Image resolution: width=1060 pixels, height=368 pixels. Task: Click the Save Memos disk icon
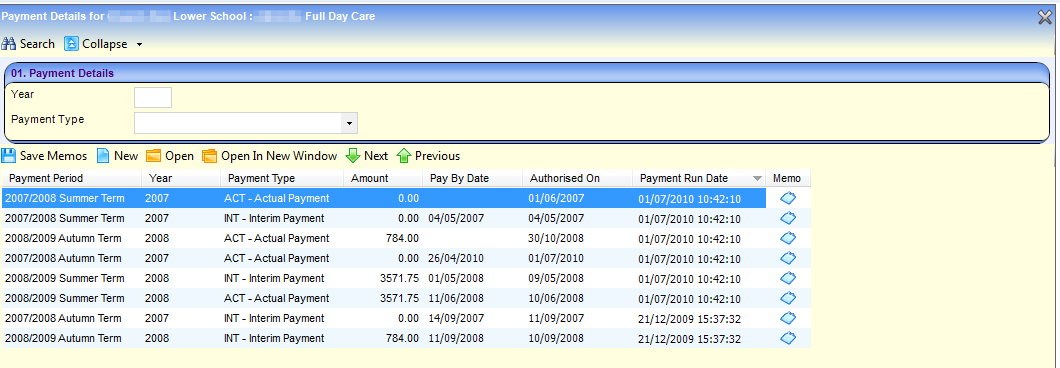8,156
